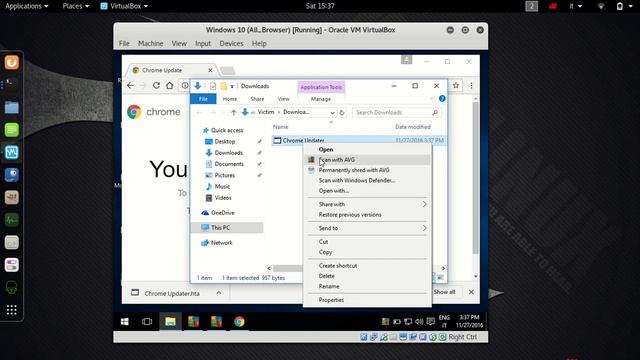The width and height of the screenshot is (640, 360).
Task: Select OneDrive in navigation pane
Action: [222, 213]
